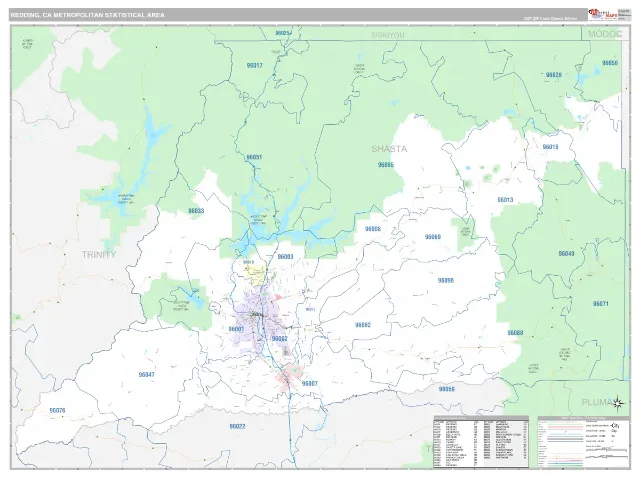Click ZIP code label 96028
Image resolution: width=640 pixels, height=480 pixels.
[x=553, y=75]
